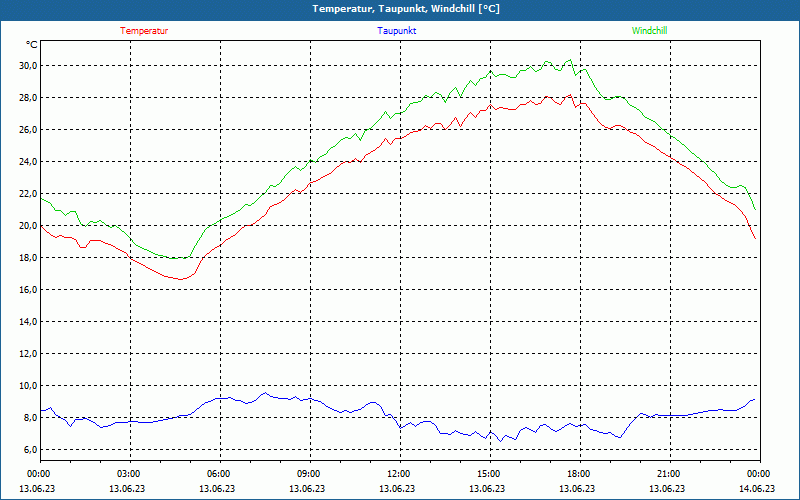
Task: Click the 16,0 y-axis value
Action: [x=28, y=289]
